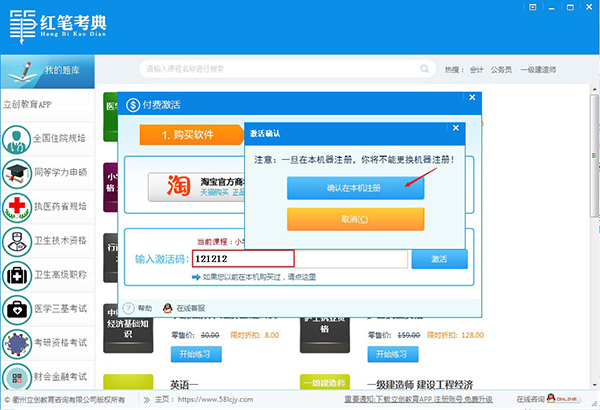Select 卫生高级职称 medical kit icon

(x=16, y=276)
